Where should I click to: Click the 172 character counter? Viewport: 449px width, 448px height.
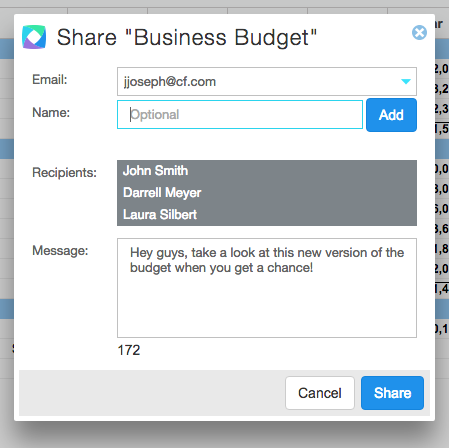pos(129,350)
